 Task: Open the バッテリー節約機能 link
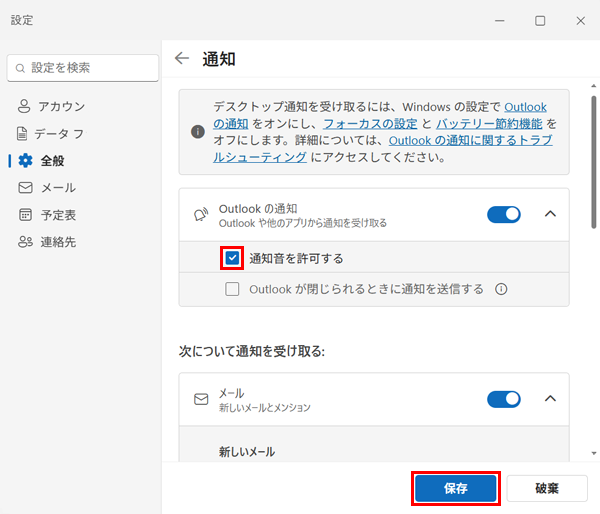coord(489,124)
